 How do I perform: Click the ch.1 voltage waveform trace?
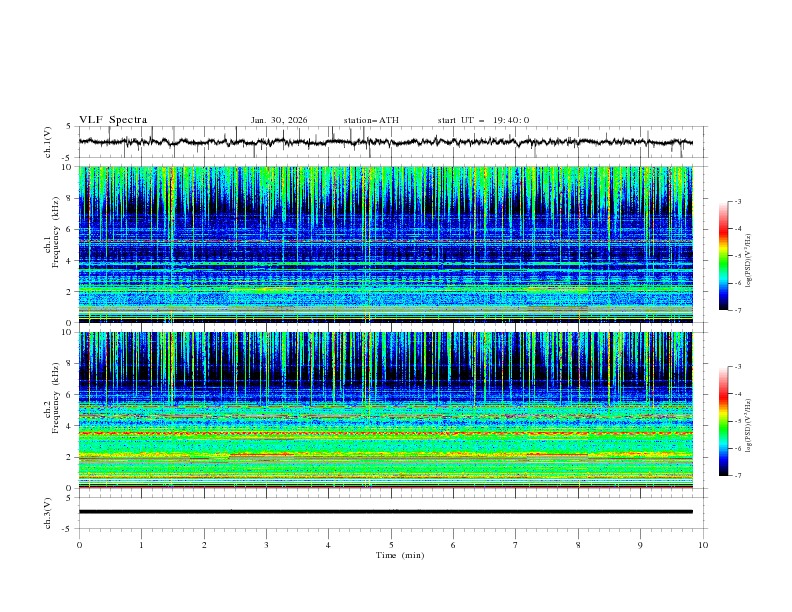tap(385, 142)
